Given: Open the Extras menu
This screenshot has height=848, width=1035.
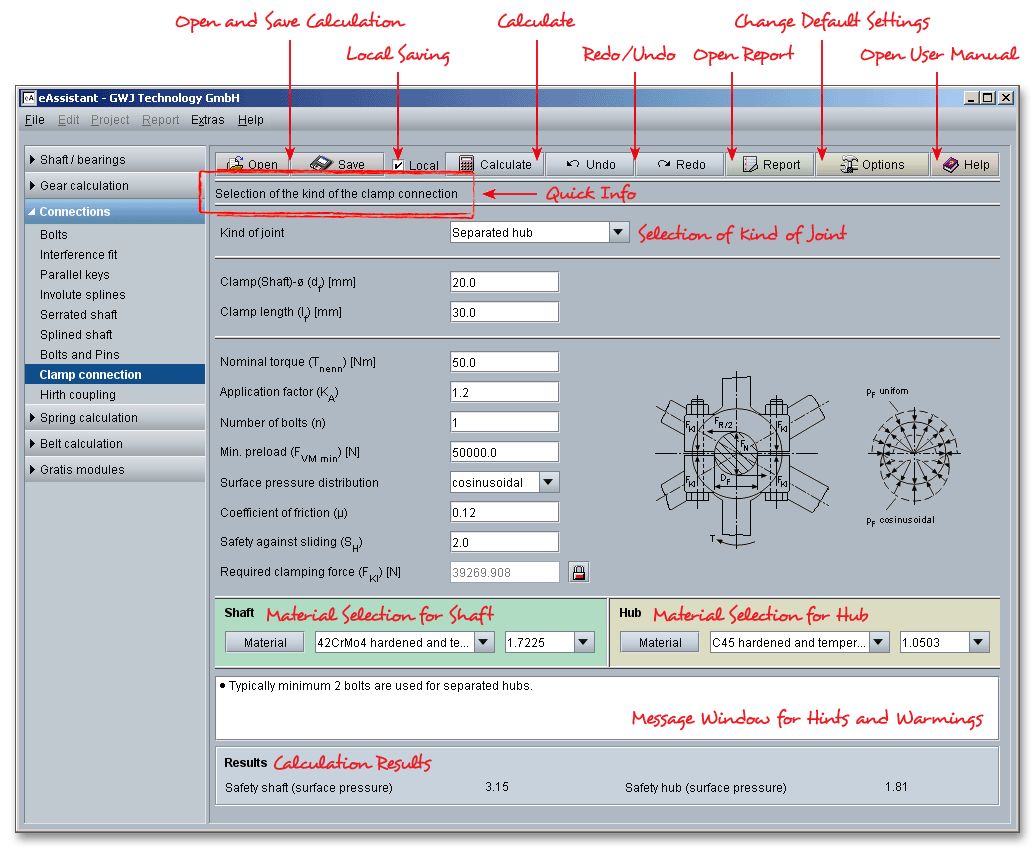Looking at the screenshot, I should click(x=208, y=120).
